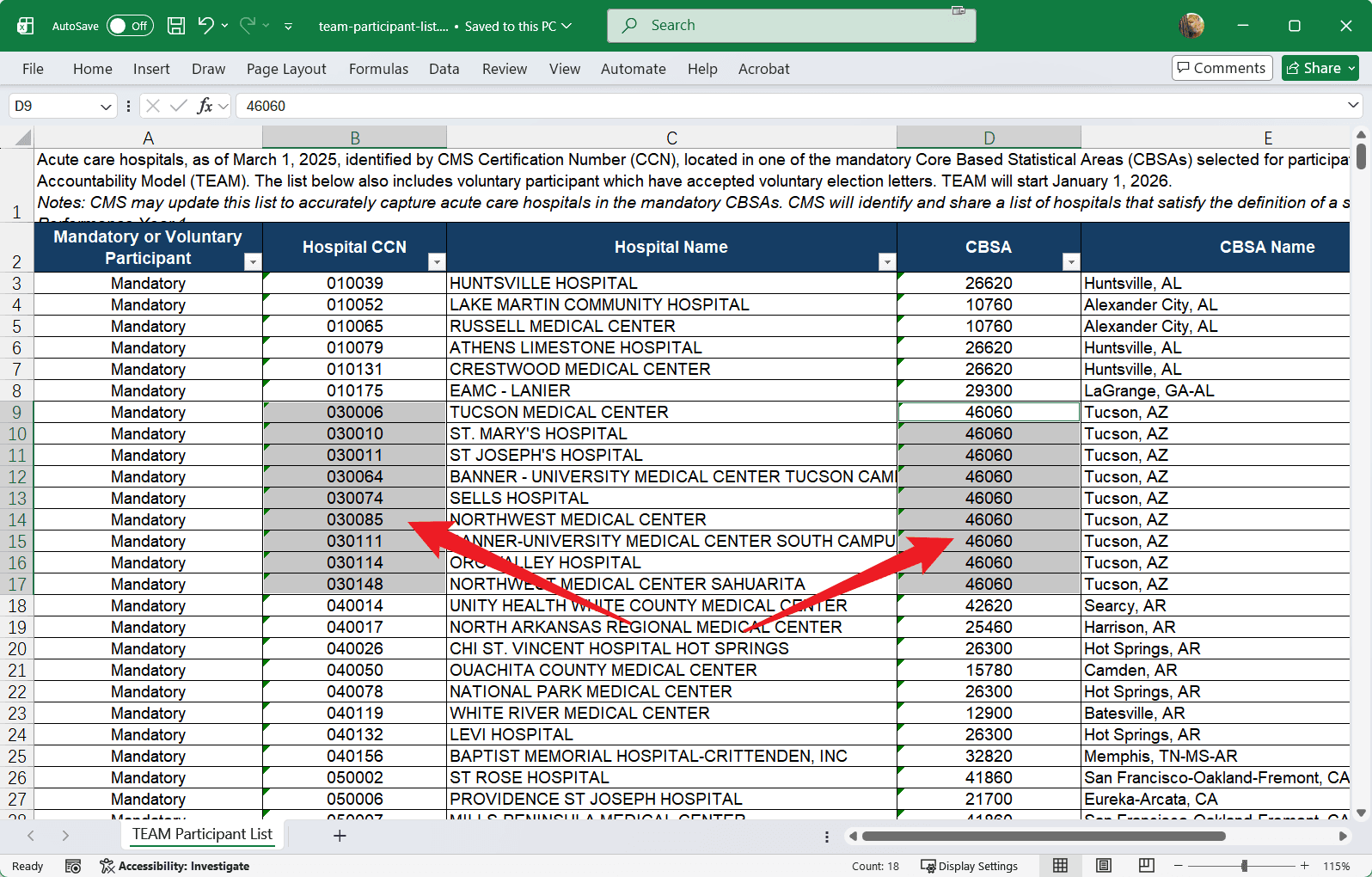Click the vertical scroll up arrow
1372x877 pixels.
[1361, 135]
